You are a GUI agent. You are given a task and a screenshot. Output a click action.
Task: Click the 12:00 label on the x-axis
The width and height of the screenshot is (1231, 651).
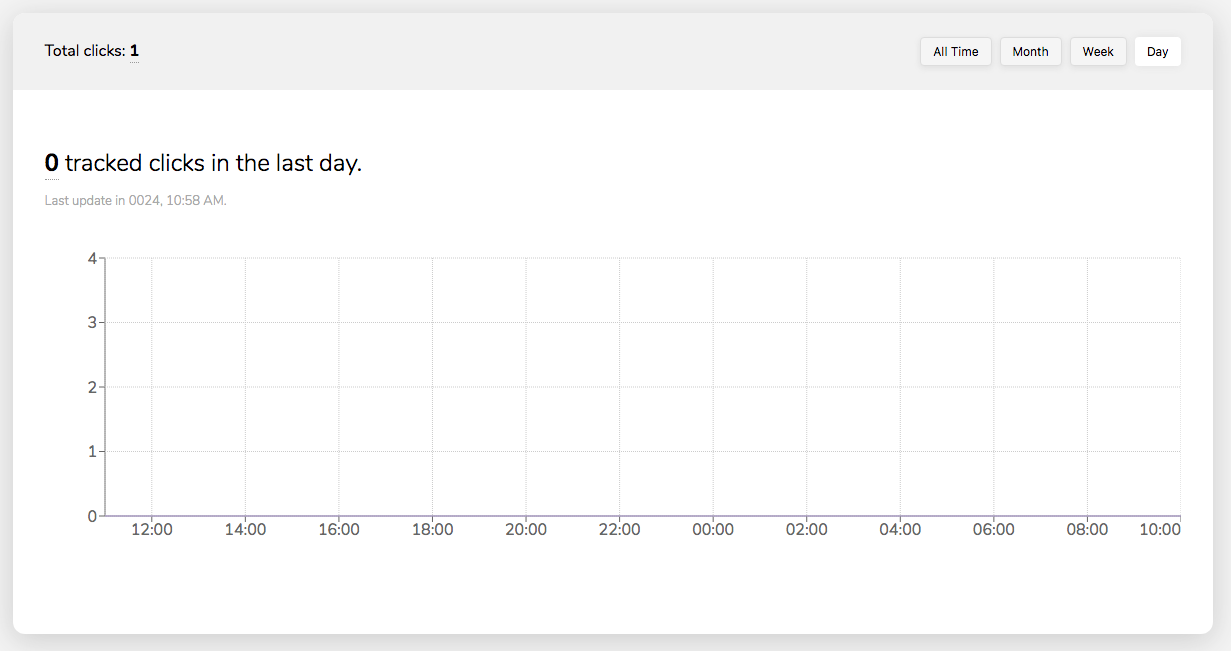click(152, 529)
